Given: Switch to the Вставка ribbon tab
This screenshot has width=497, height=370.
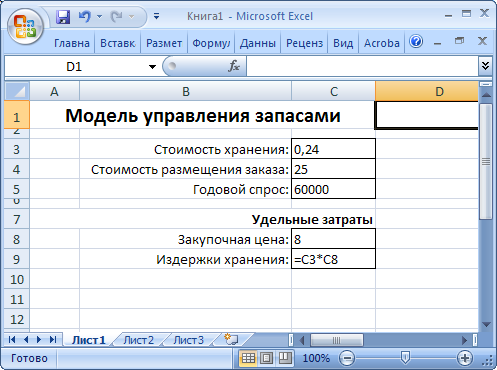Looking at the screenshot, I should (x=117, y=43).
